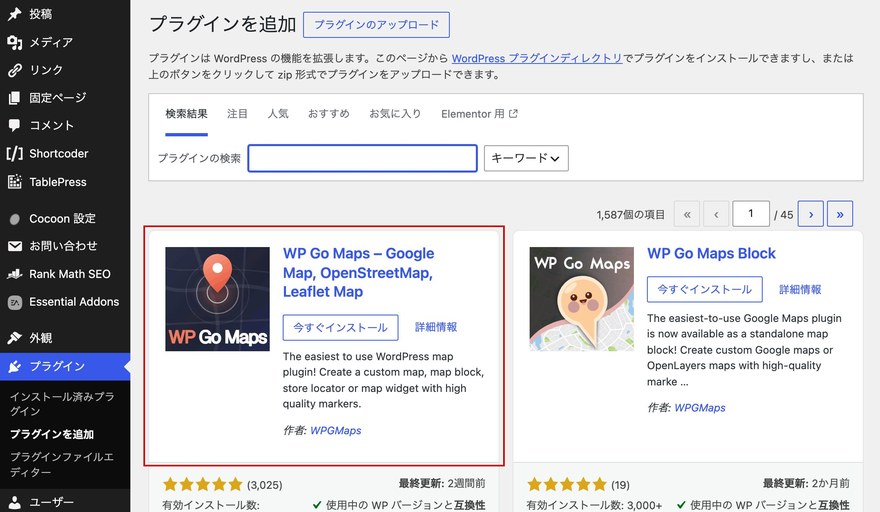This screenshot has height=512, width=880.
Task: Jump to the last results page
Action: click(x=840, y=214)
